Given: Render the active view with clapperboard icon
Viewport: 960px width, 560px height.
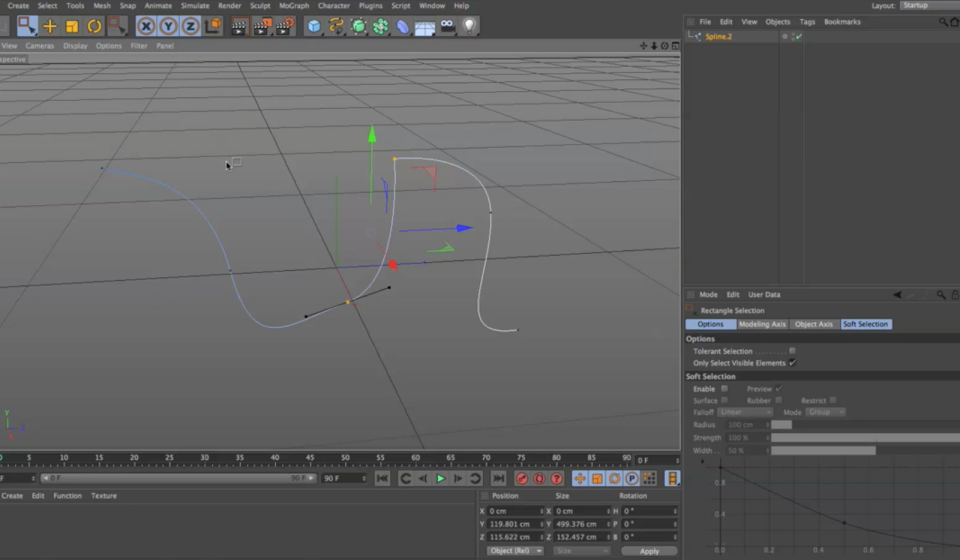Looking at the screenshot, I should click(x=239, y=26).
